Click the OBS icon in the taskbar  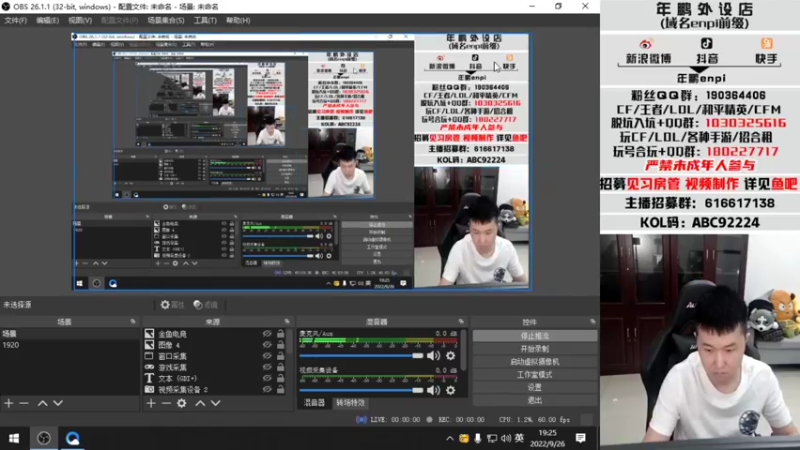[x=43, y=438]
